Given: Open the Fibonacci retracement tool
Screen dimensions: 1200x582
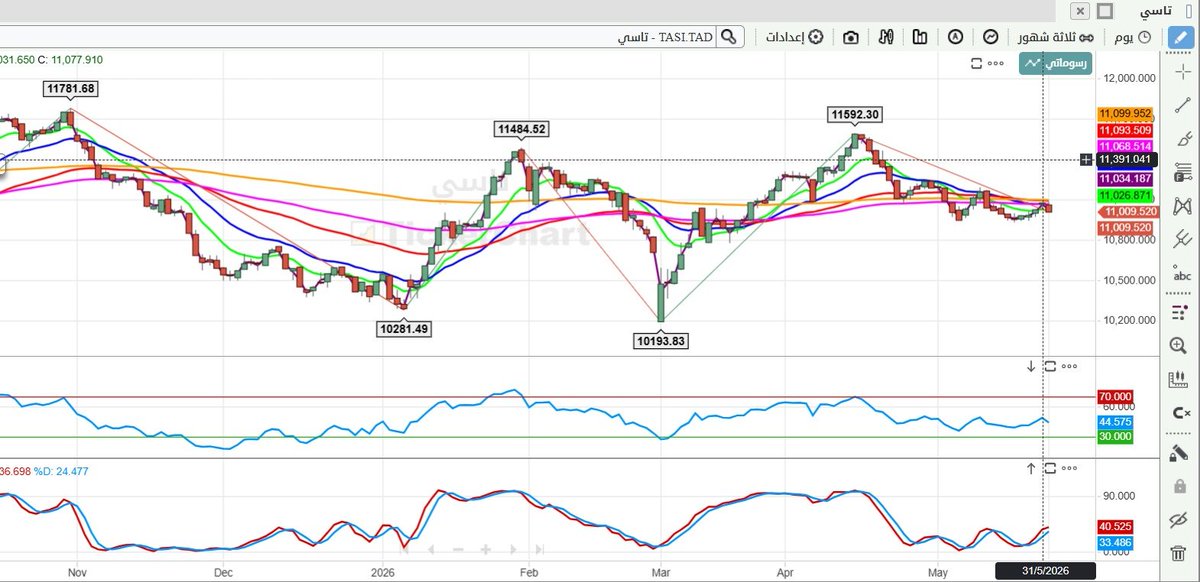Looking at the screenshot, I should click(x=1183, y=172).
